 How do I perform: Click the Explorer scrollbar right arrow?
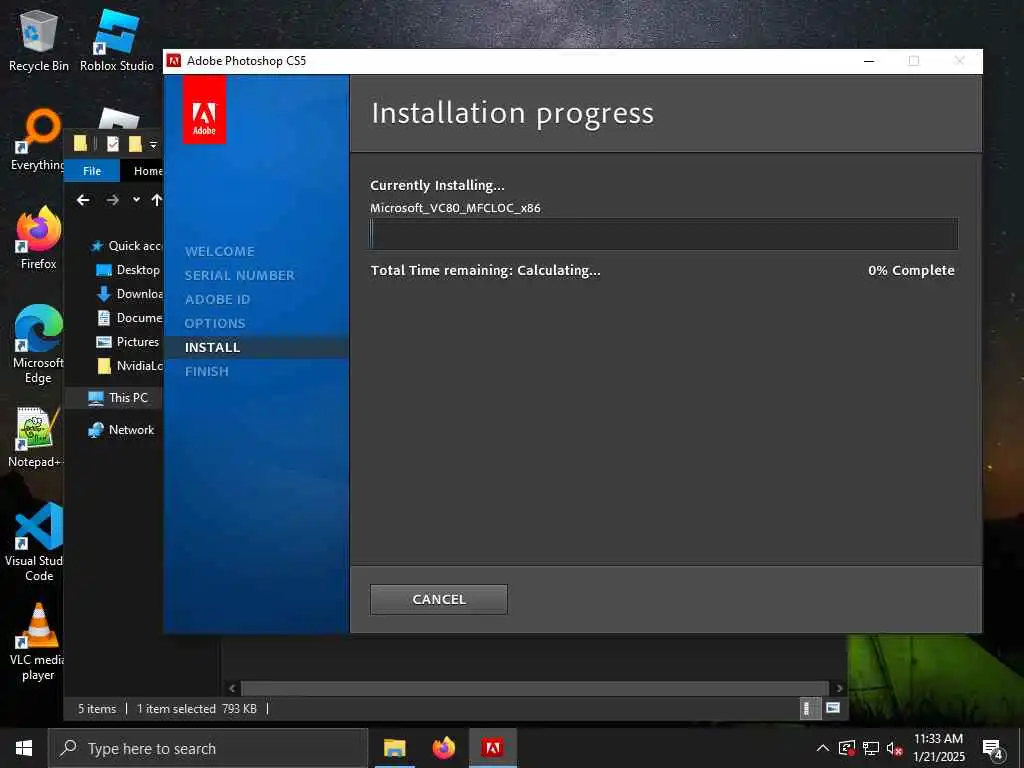pos(839,688)
